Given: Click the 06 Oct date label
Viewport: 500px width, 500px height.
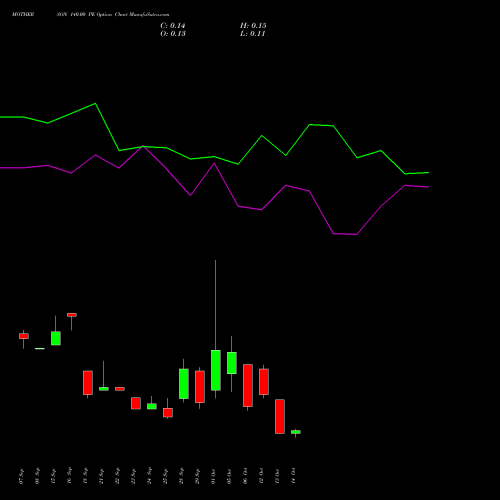Looking at the screenshot, I should coord(246,476).
